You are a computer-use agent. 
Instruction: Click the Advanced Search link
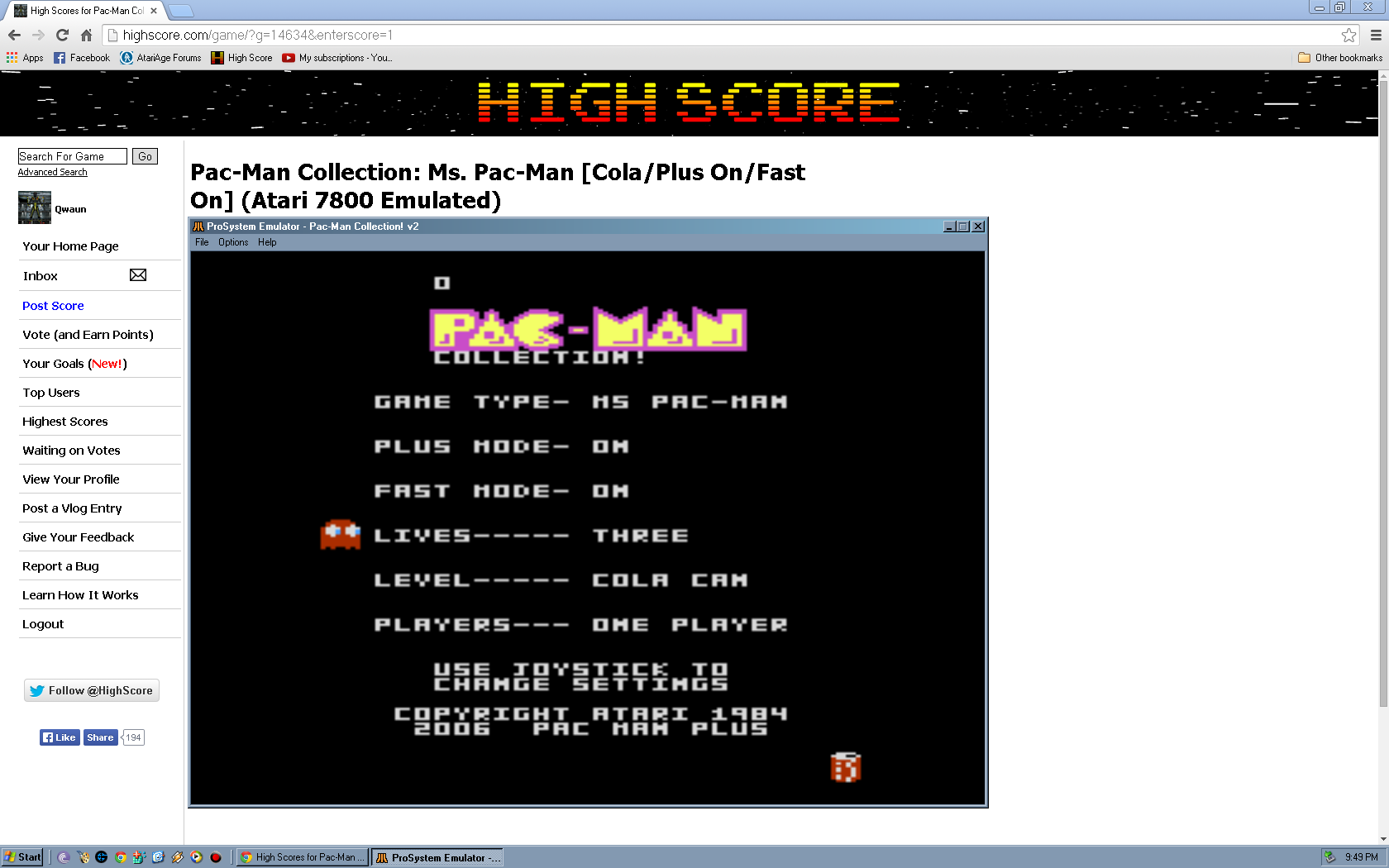52,172
